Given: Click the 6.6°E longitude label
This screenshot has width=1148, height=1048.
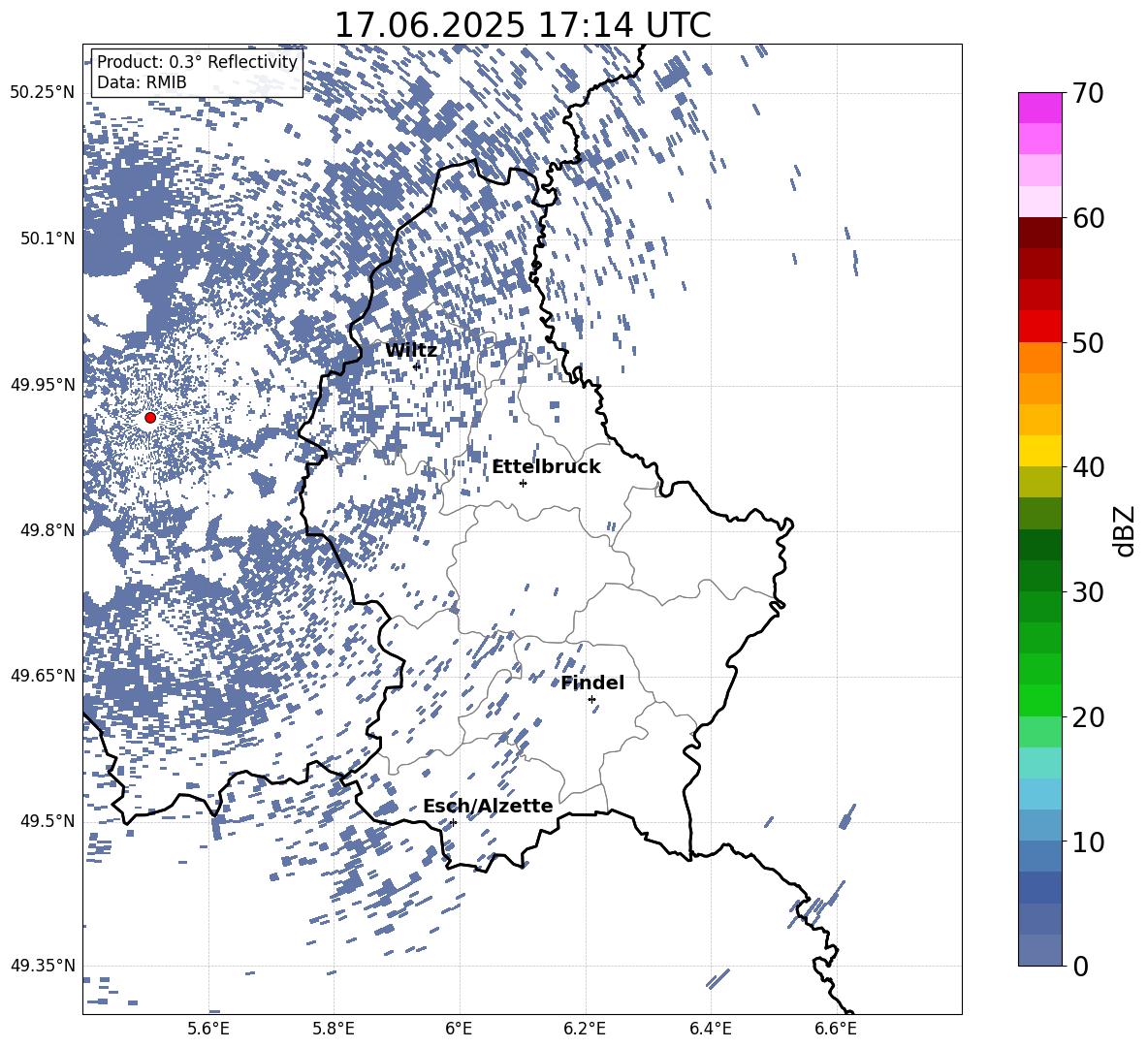Looking at the screenshot, I should point(836,1029).
